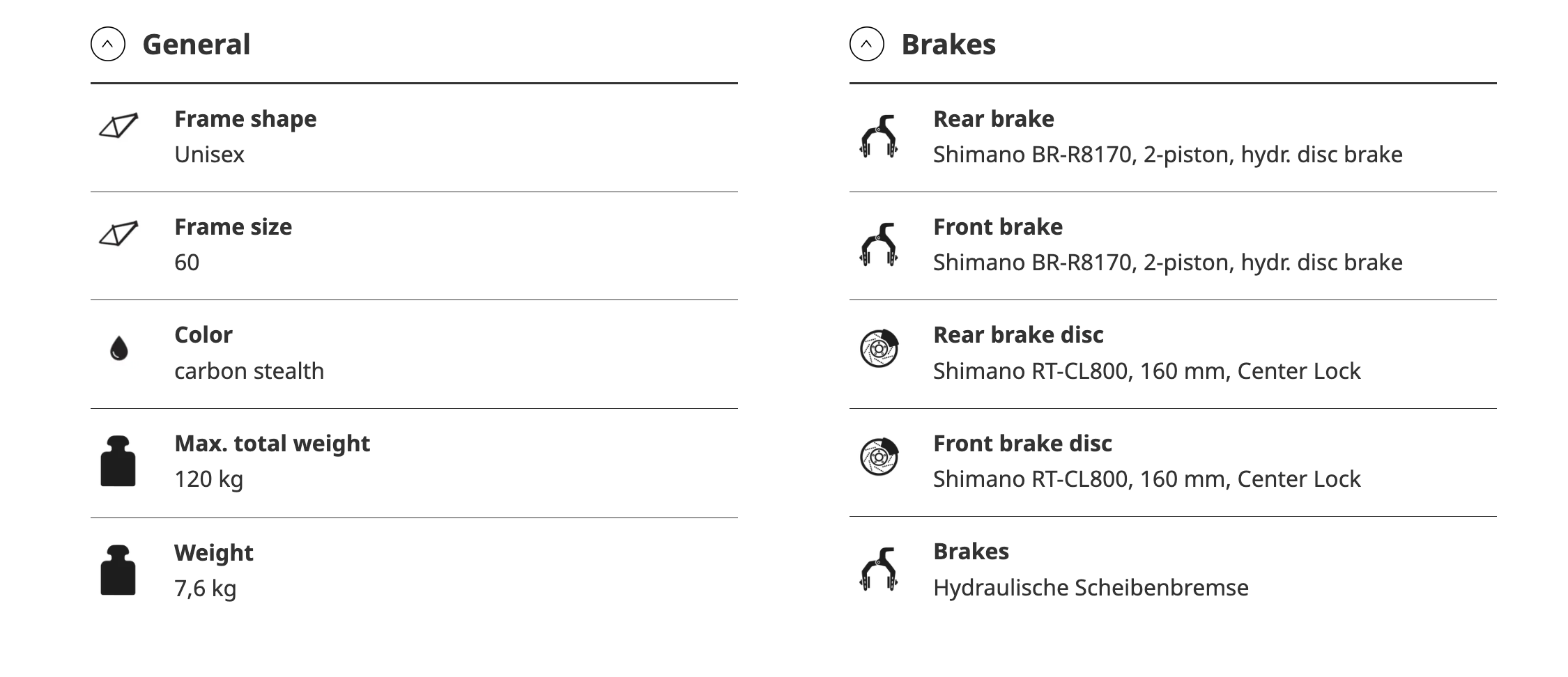This screenshot has width=1568, height=677.
Task: Click the Frame size value 60
Action: coord(187,263)
